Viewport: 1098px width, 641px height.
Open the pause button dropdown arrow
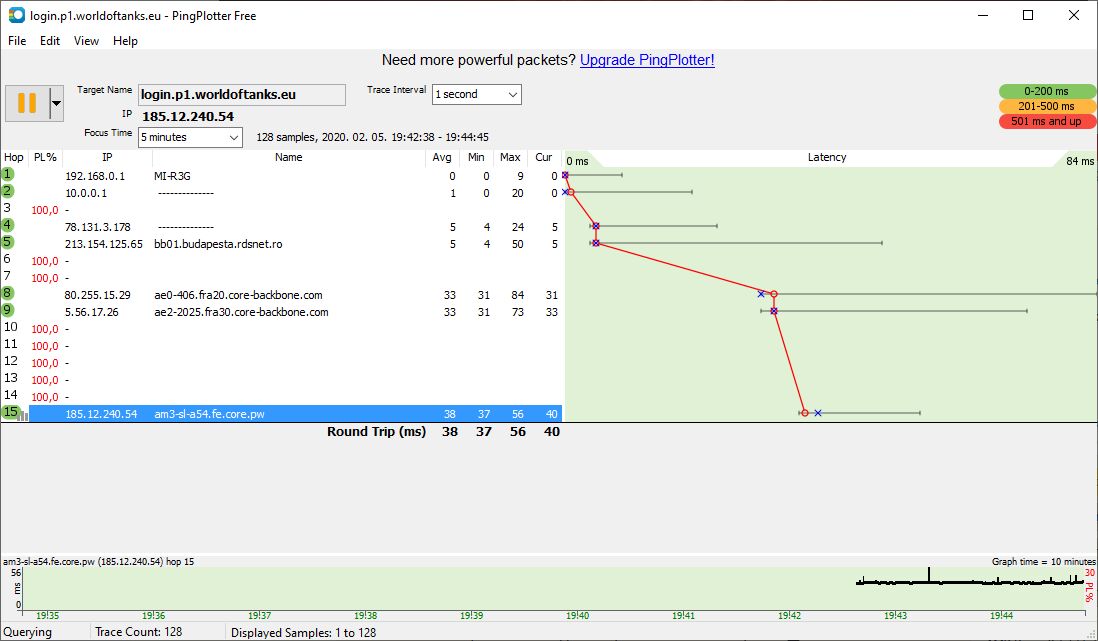[x=56, y=103]
